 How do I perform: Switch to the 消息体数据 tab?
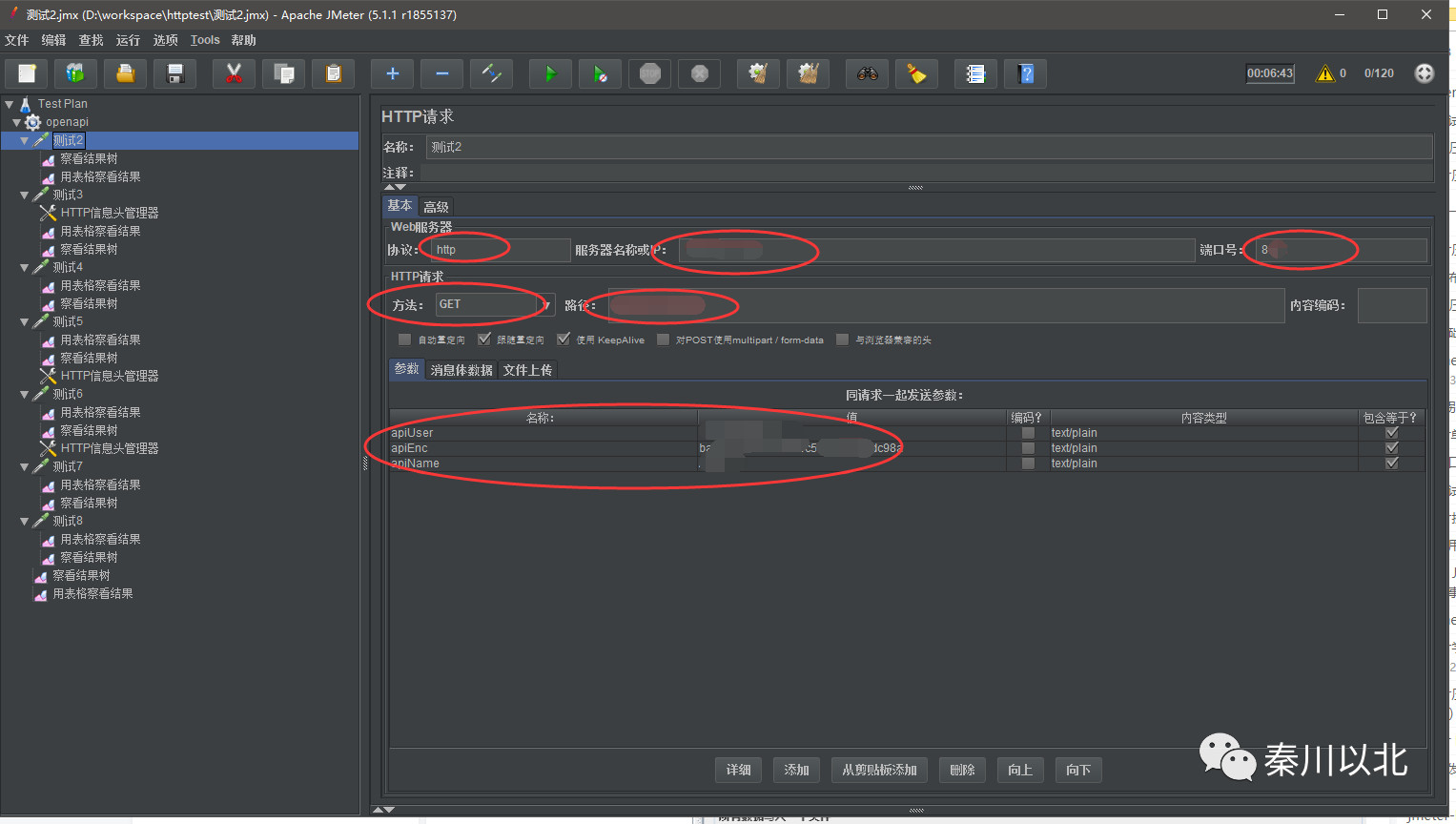point(461,370)
